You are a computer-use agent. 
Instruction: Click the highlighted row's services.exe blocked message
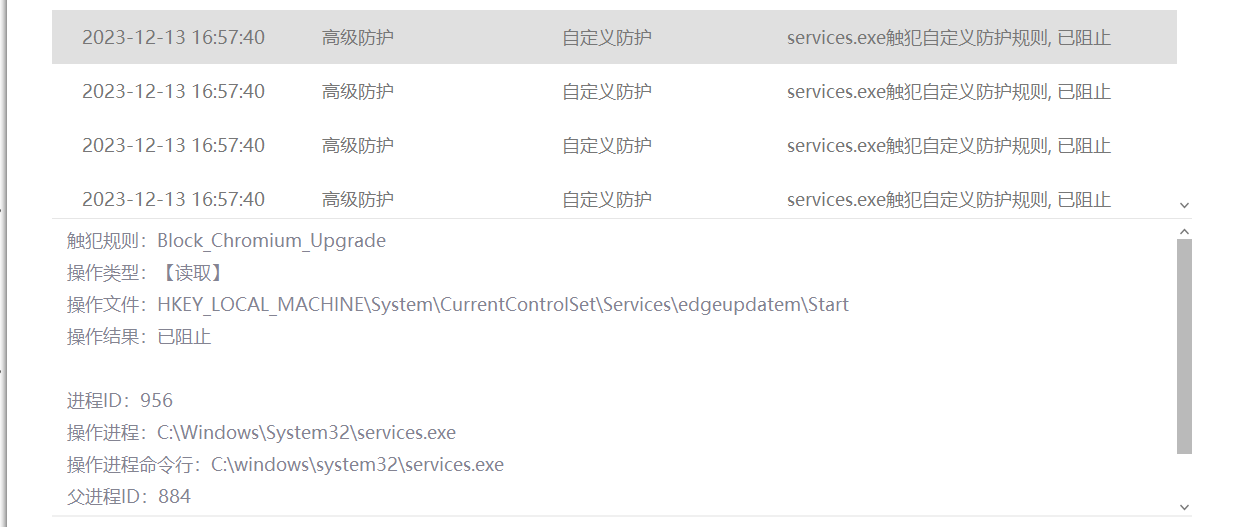948,38
